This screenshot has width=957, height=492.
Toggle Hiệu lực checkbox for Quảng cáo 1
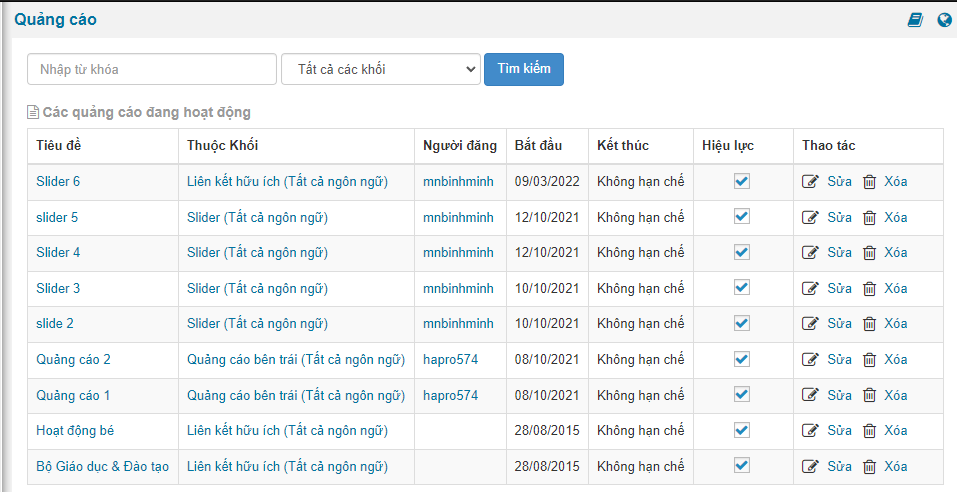click(742, 394)
